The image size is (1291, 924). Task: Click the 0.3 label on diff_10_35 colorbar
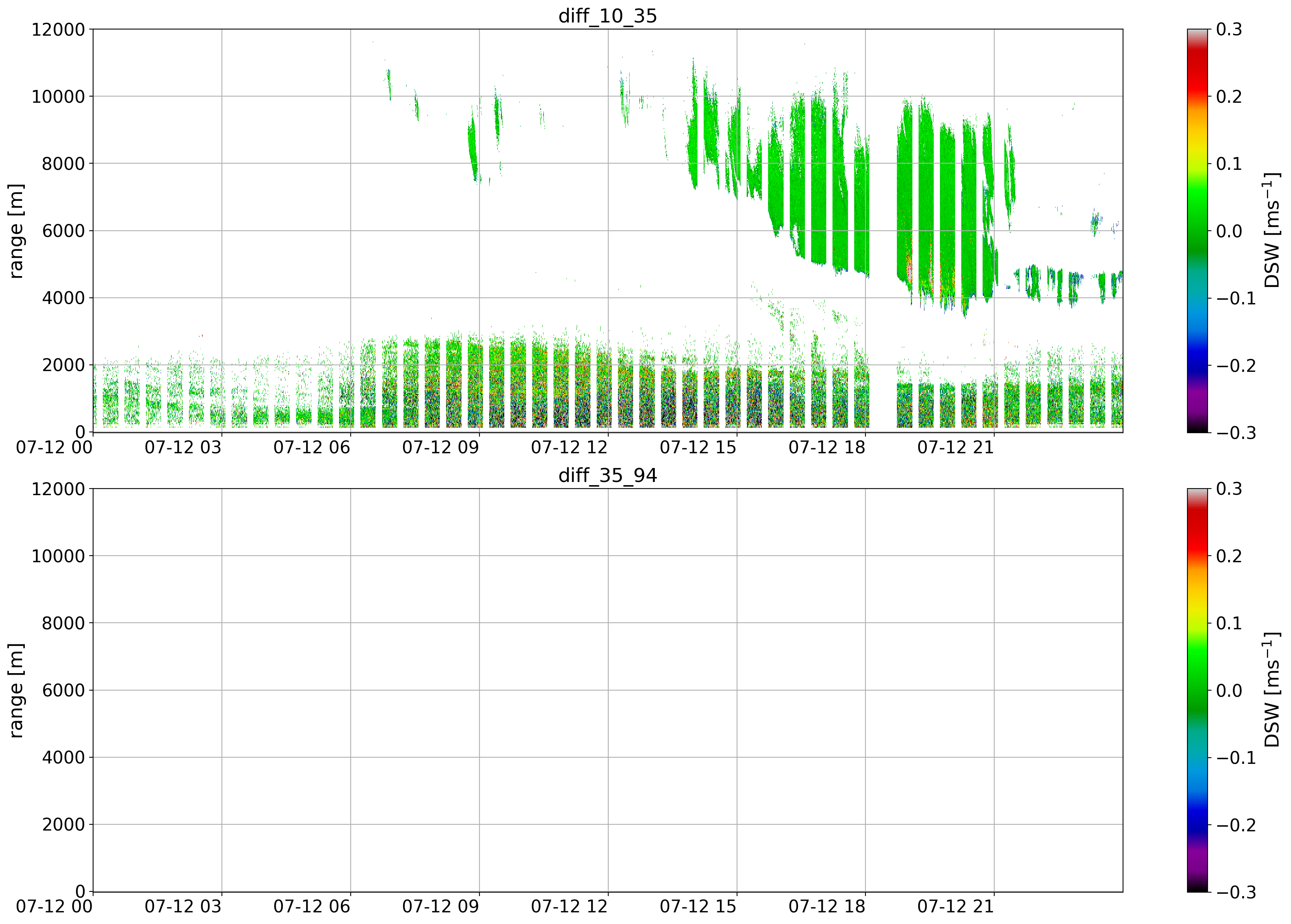[x=1229, y=29]
